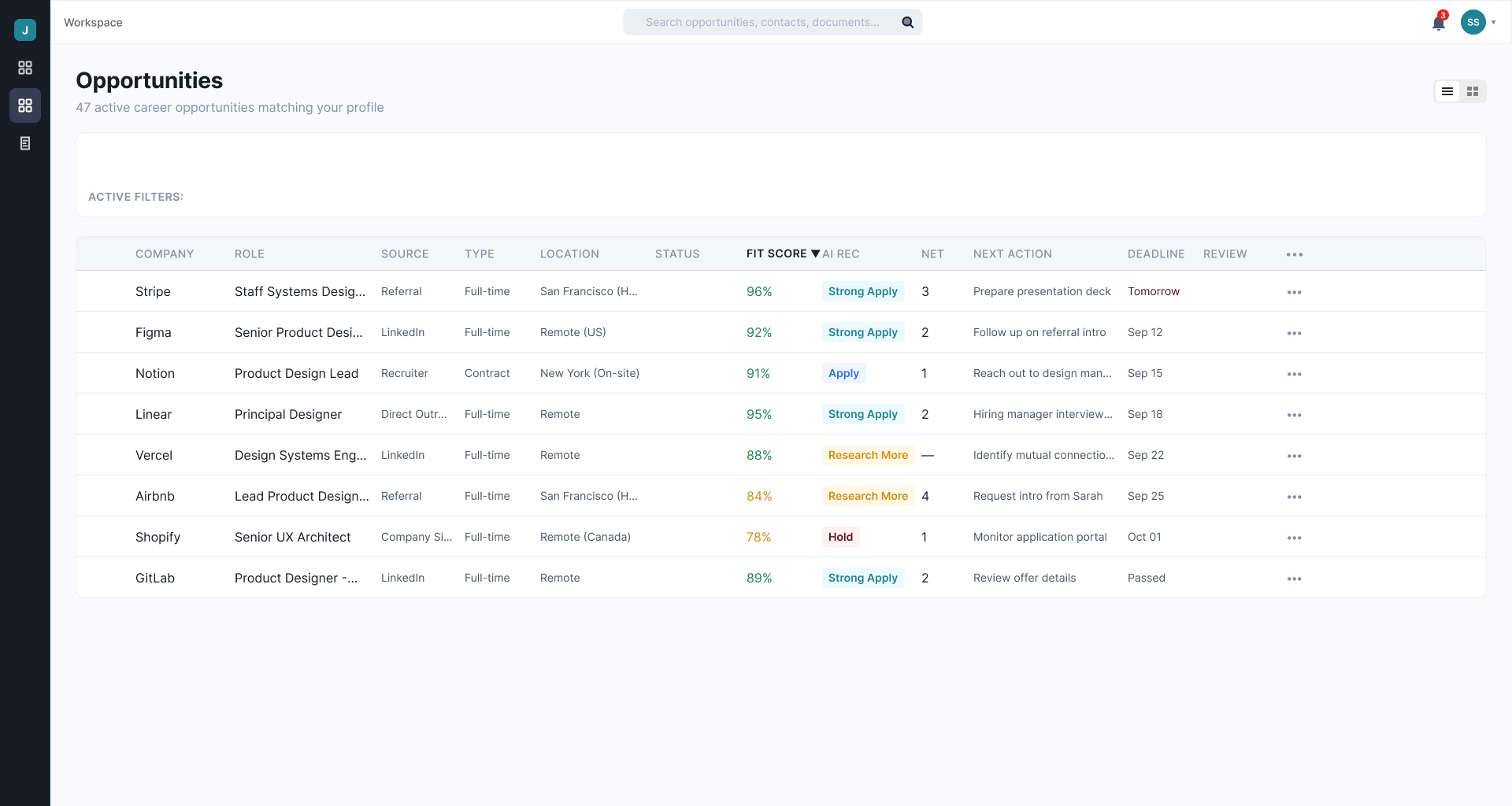Image resolution: width=1512 pixels, height=806 pixels.
Task: Expand the account menu caret
Action: (1494, 22)
